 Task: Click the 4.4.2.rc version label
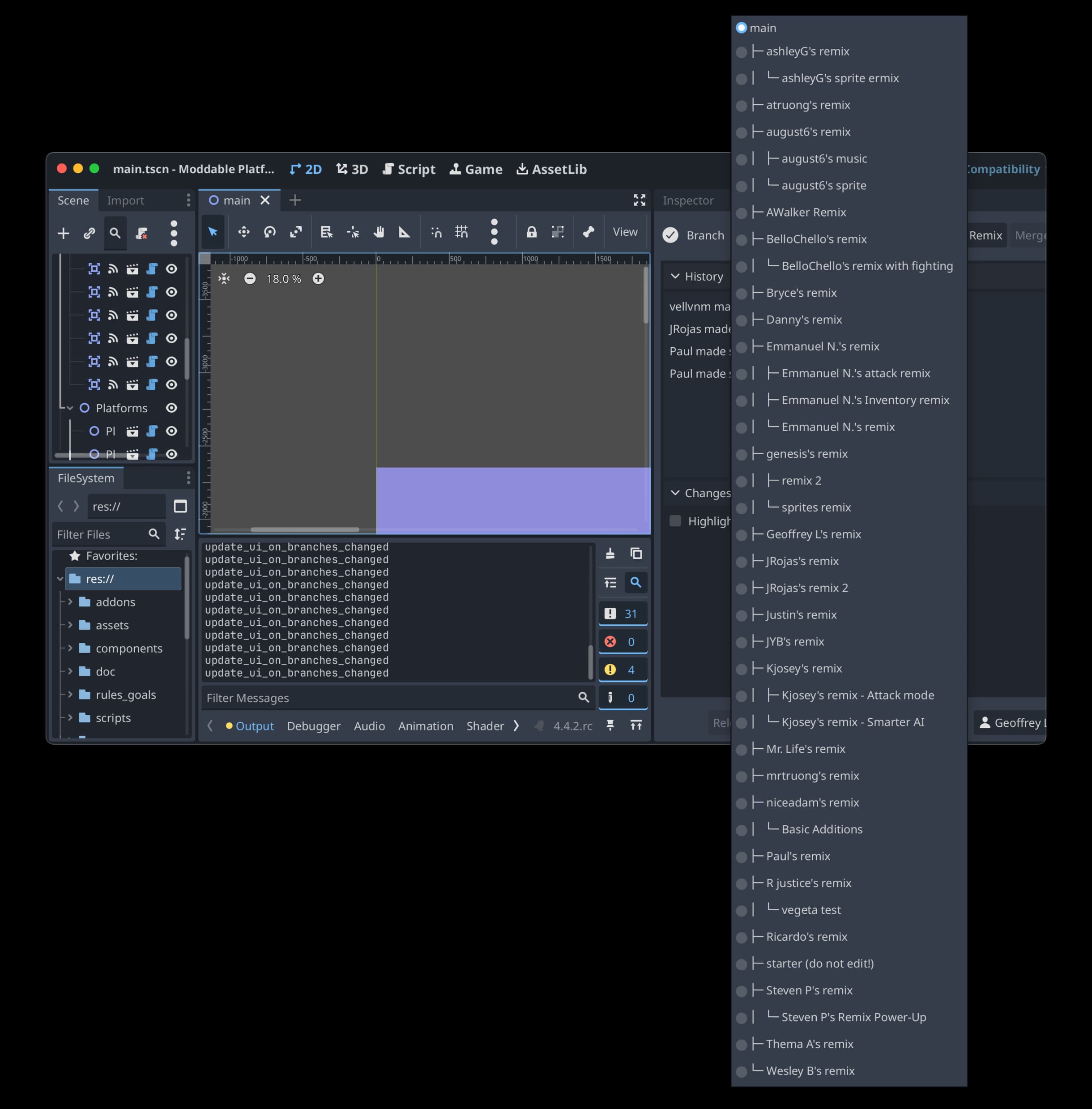[x=573, y=726]
